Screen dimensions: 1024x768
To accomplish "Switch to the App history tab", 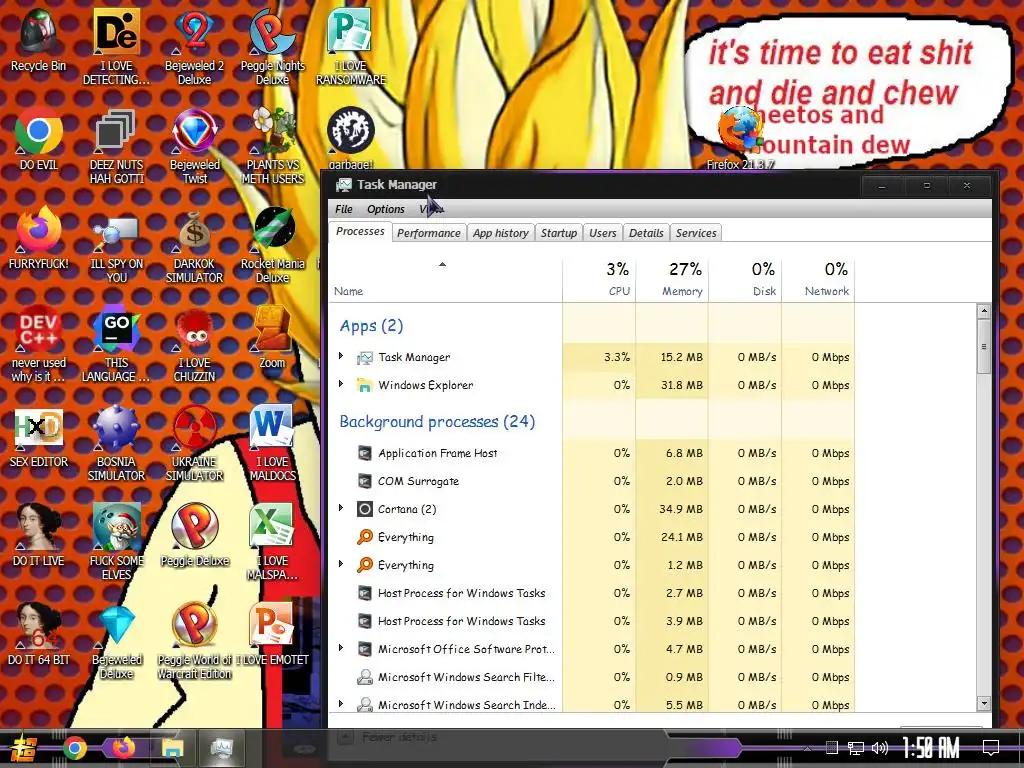I will click(x=500, y=233).
